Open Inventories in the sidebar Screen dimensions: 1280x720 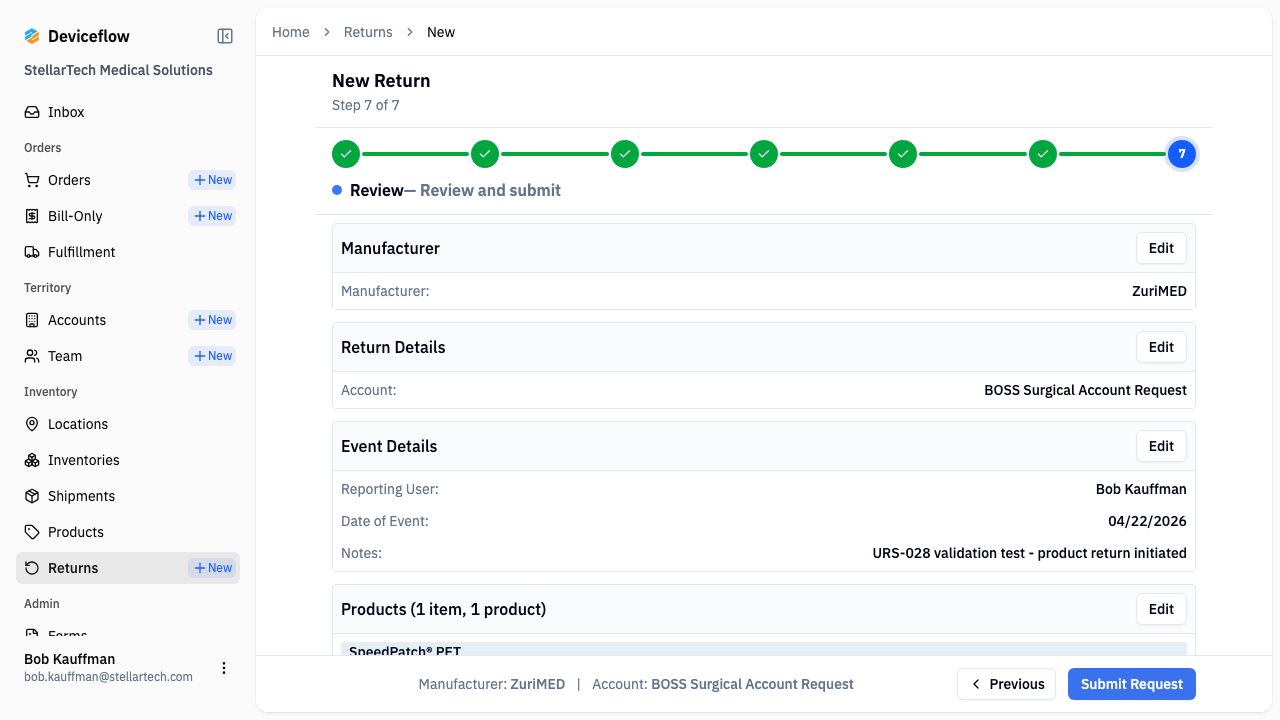(128, 460)
